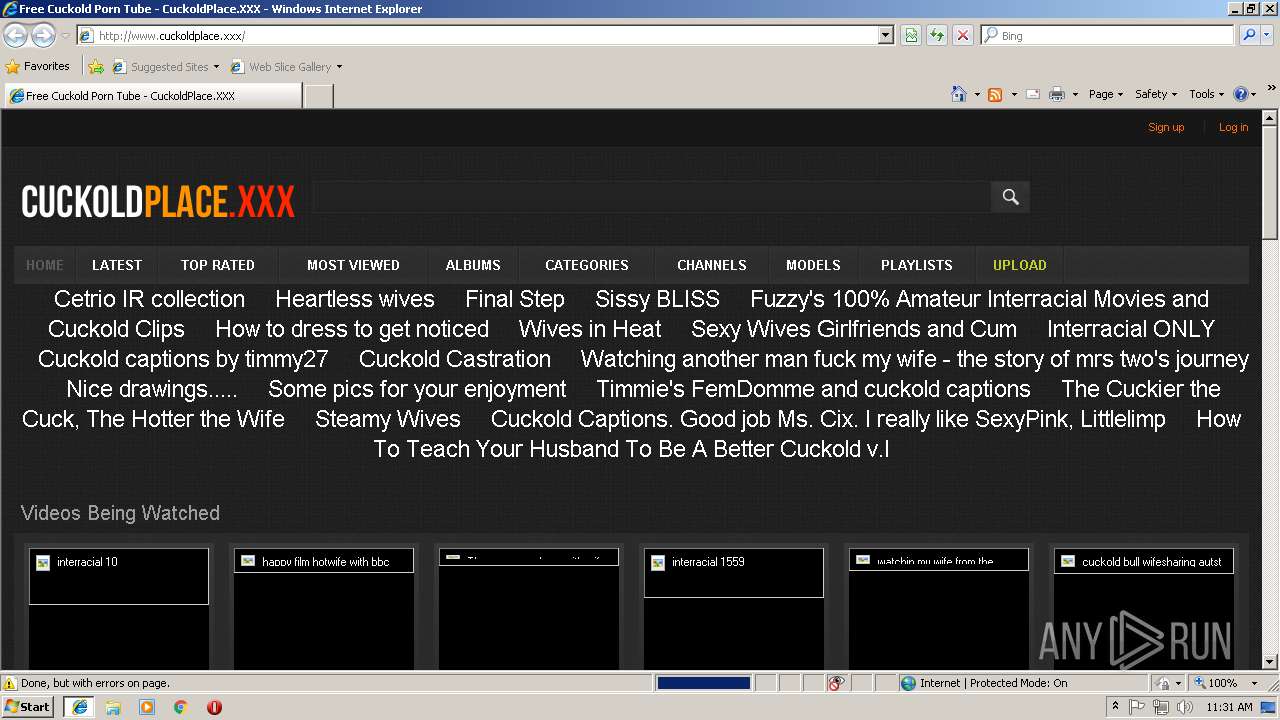Viewport: 1280px width, 720px height.
Task: Expand the Suggested Sites dropdown
Action: 216,67
